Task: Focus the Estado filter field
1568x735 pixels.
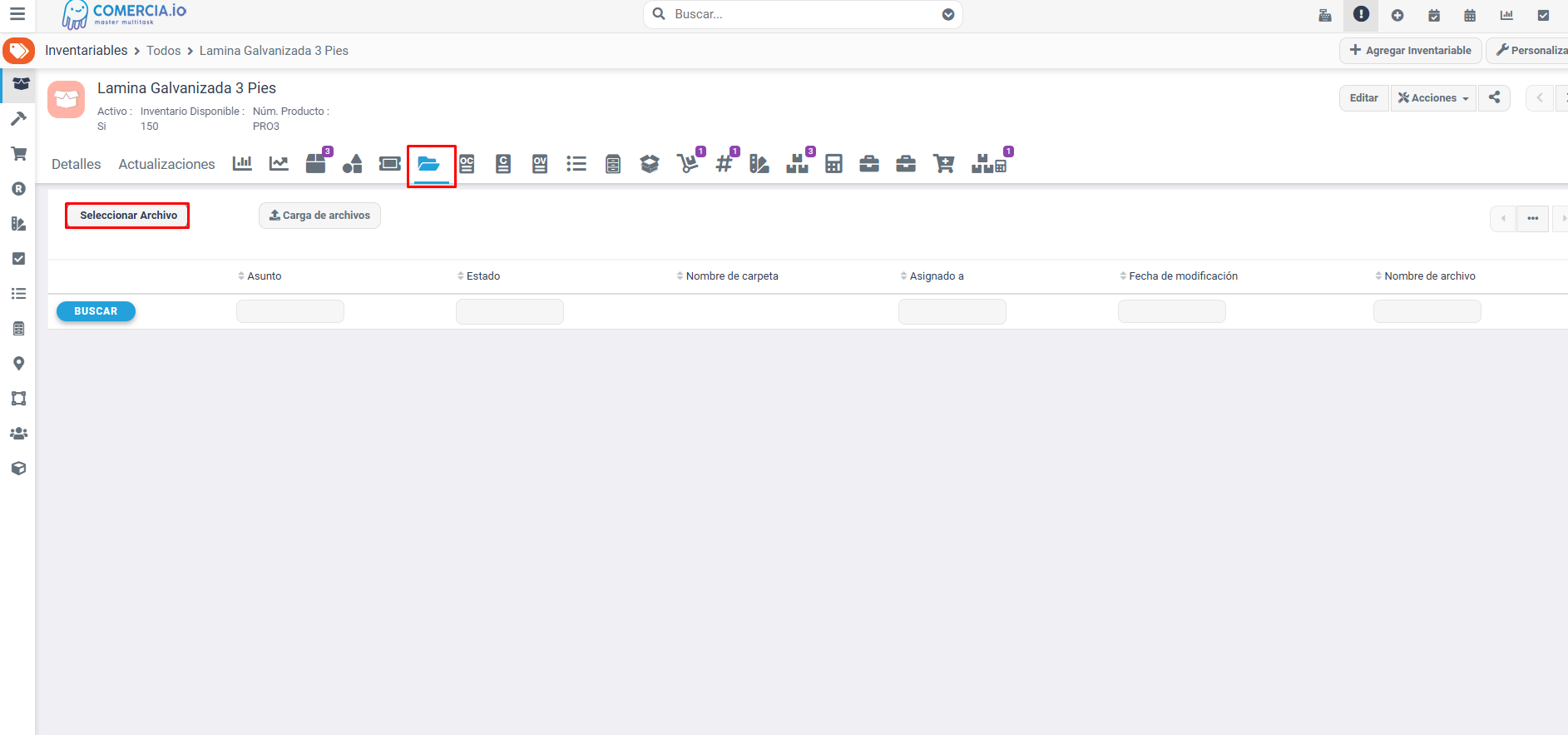Action: click(x=510, y=311)
